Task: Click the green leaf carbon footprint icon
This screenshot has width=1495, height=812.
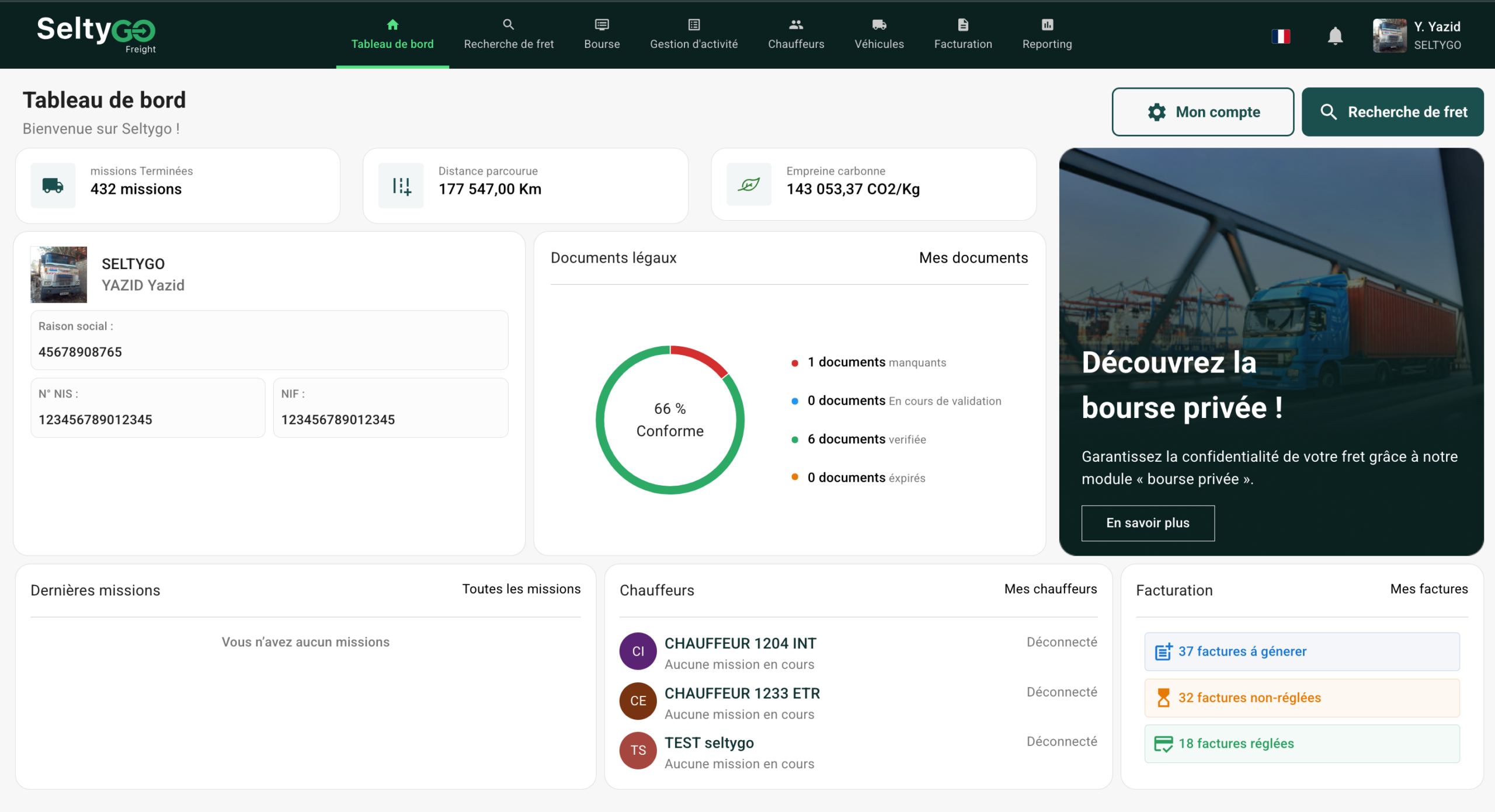Action: pos(749,185)
